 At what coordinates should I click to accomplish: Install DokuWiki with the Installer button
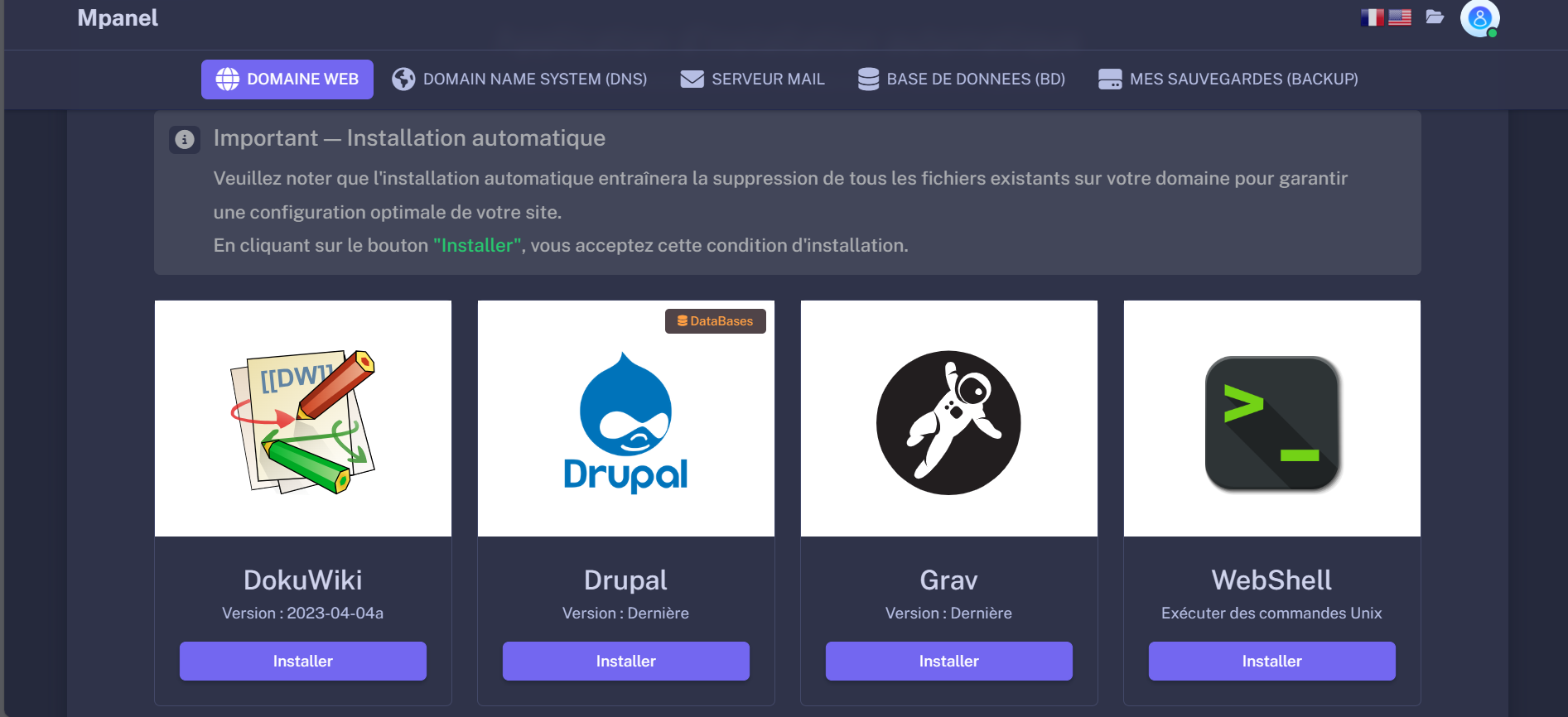click(x=303, y=662)
